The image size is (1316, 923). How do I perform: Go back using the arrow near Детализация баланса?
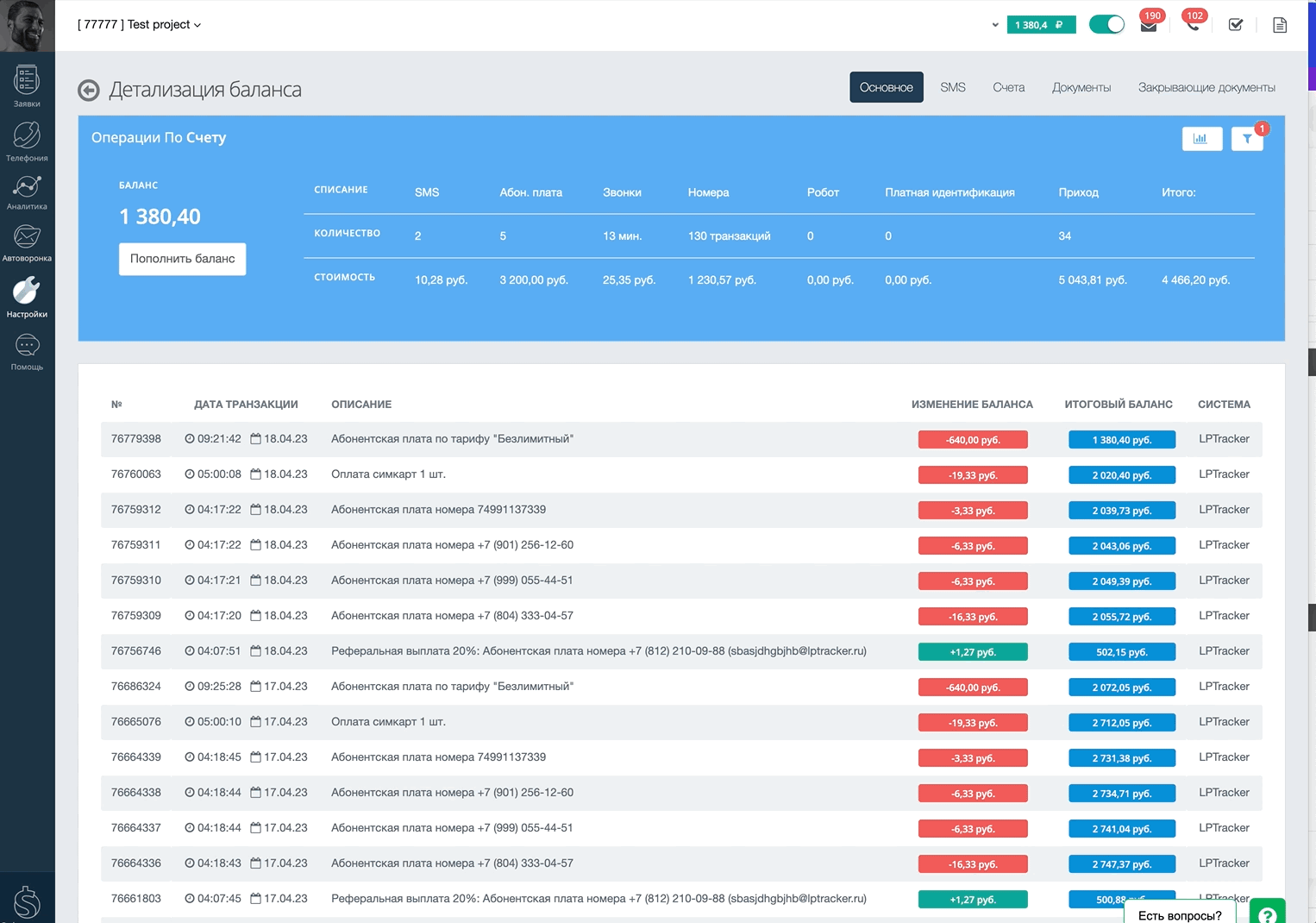tap(89, 90)
